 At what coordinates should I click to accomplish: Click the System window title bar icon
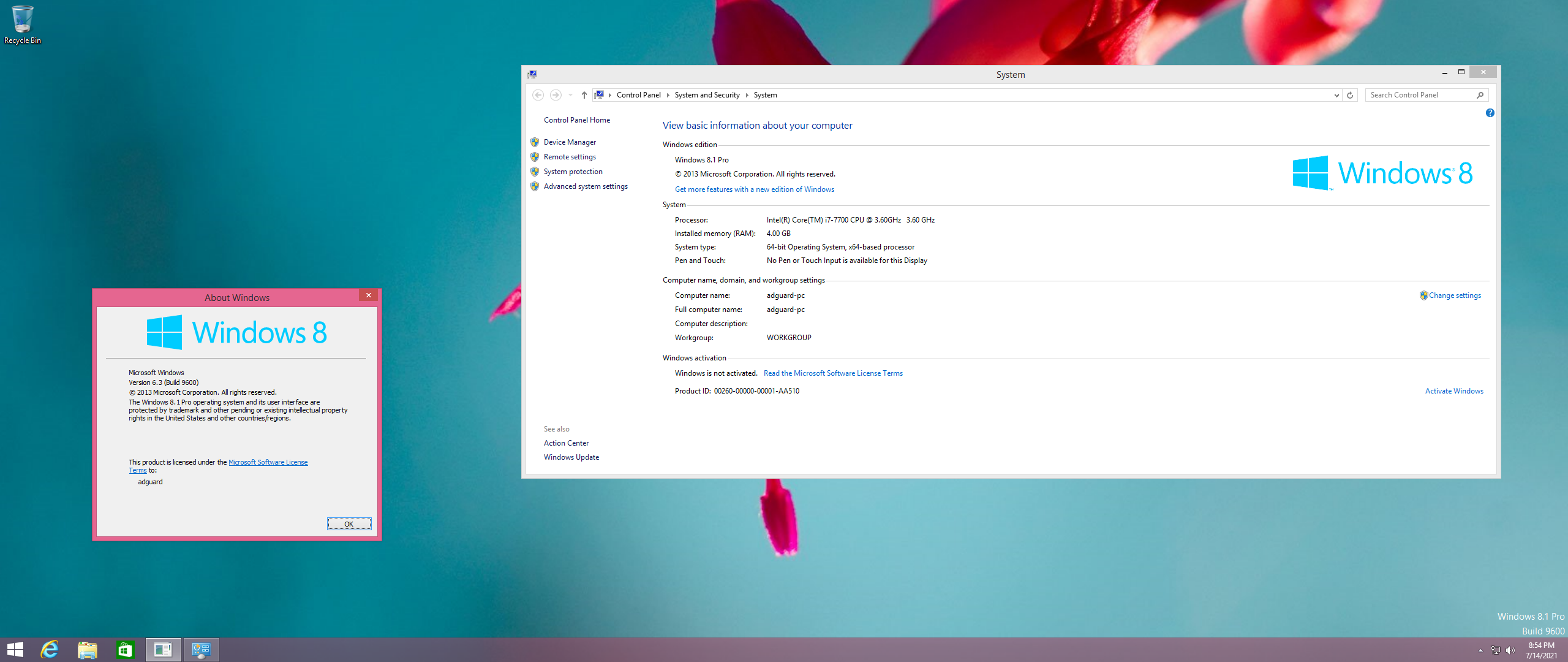pos(532,74)
